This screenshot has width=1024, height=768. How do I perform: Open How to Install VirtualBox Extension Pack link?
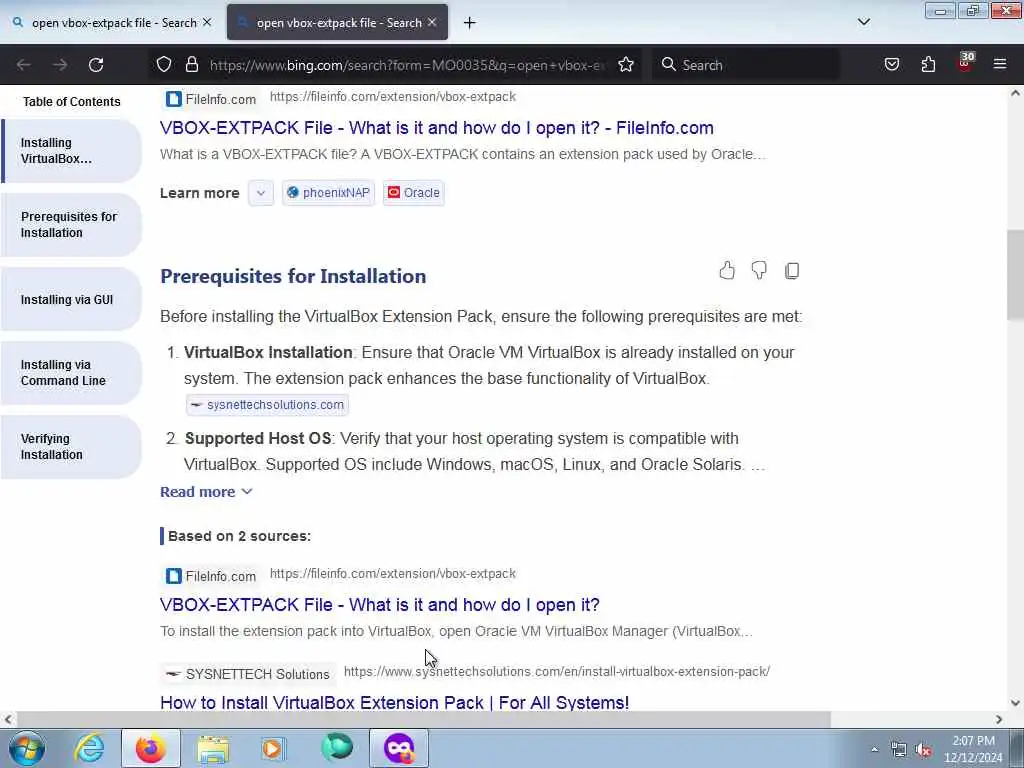[394, 703]
